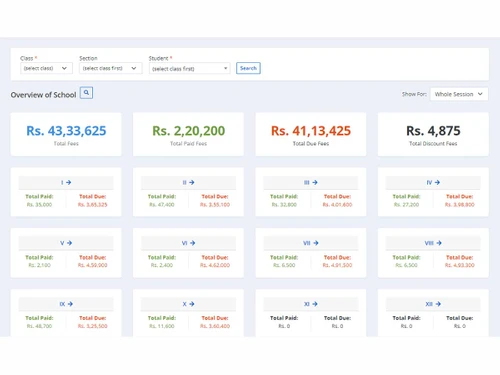Click the magnifier icon beside Overview of School

[x=86, y=93]
